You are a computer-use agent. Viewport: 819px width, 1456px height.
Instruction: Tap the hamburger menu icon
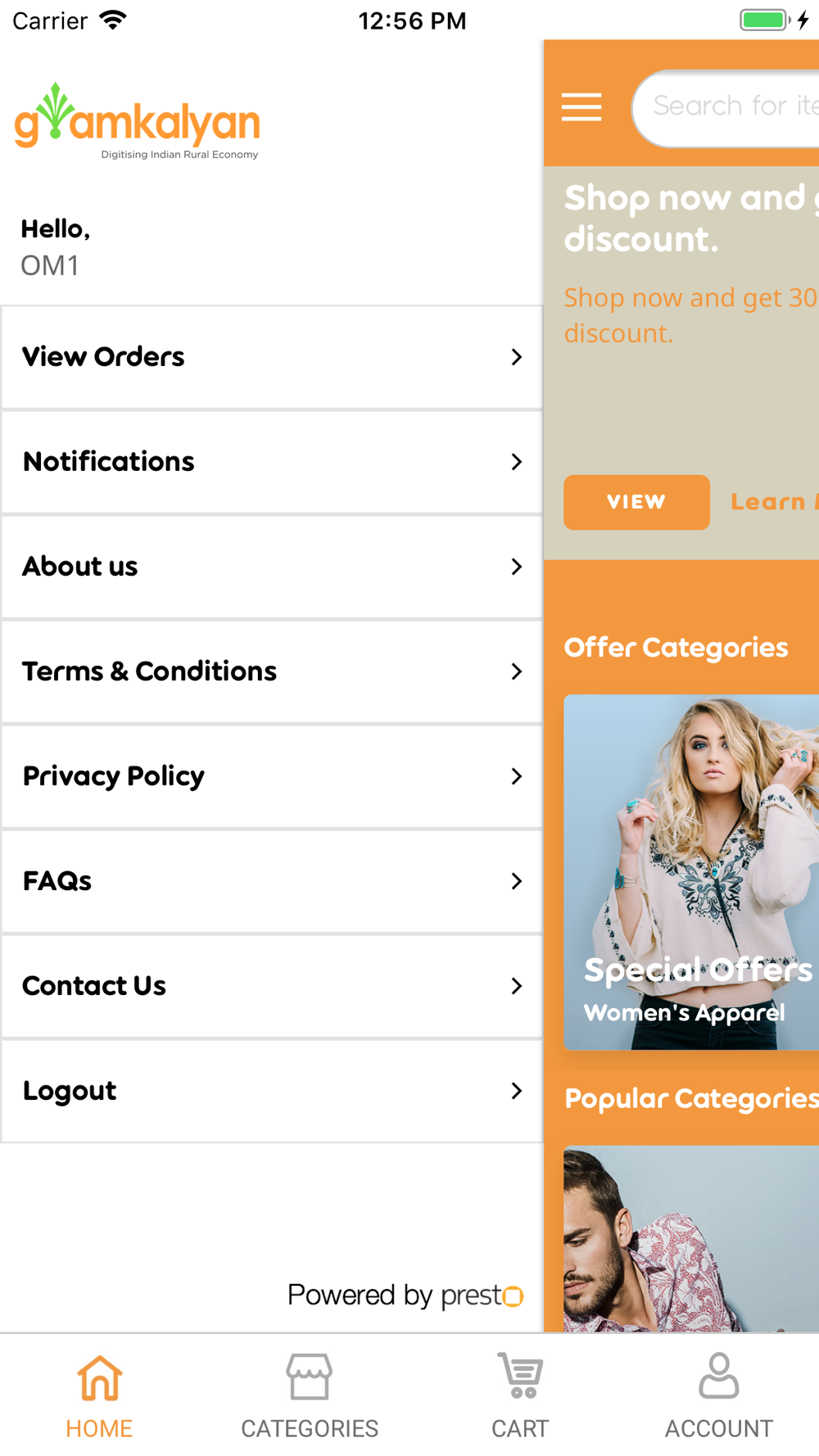[581, 107]
